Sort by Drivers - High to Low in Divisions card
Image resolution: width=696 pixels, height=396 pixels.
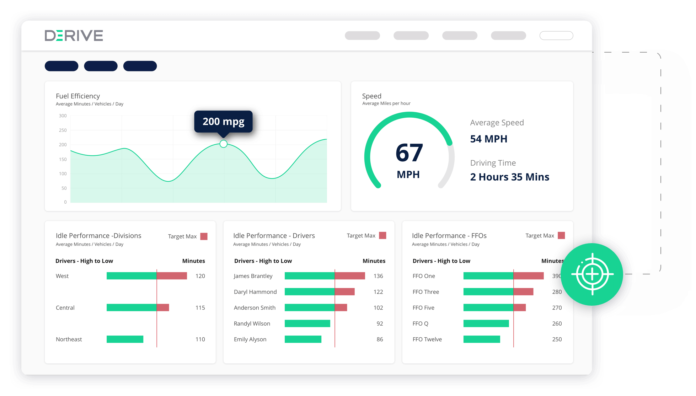[x=84, y=261]
